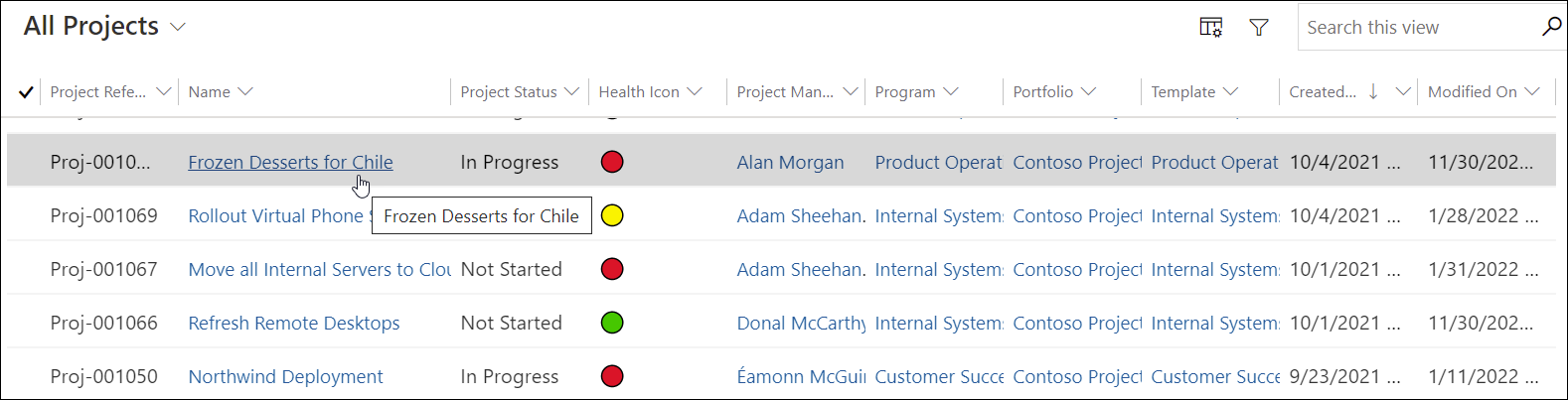The width and height of the screenshot is (1568, 400).
Task: Toggle the select-all checkmark in header
Action: pos(27,92)
